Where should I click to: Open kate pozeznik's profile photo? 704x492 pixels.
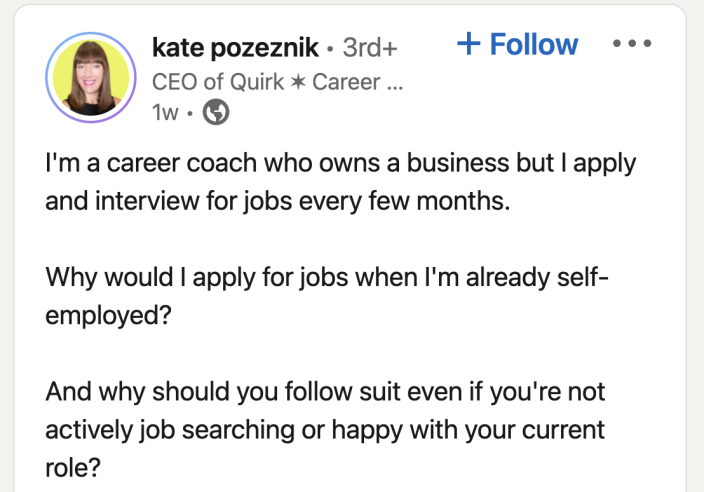89,75
